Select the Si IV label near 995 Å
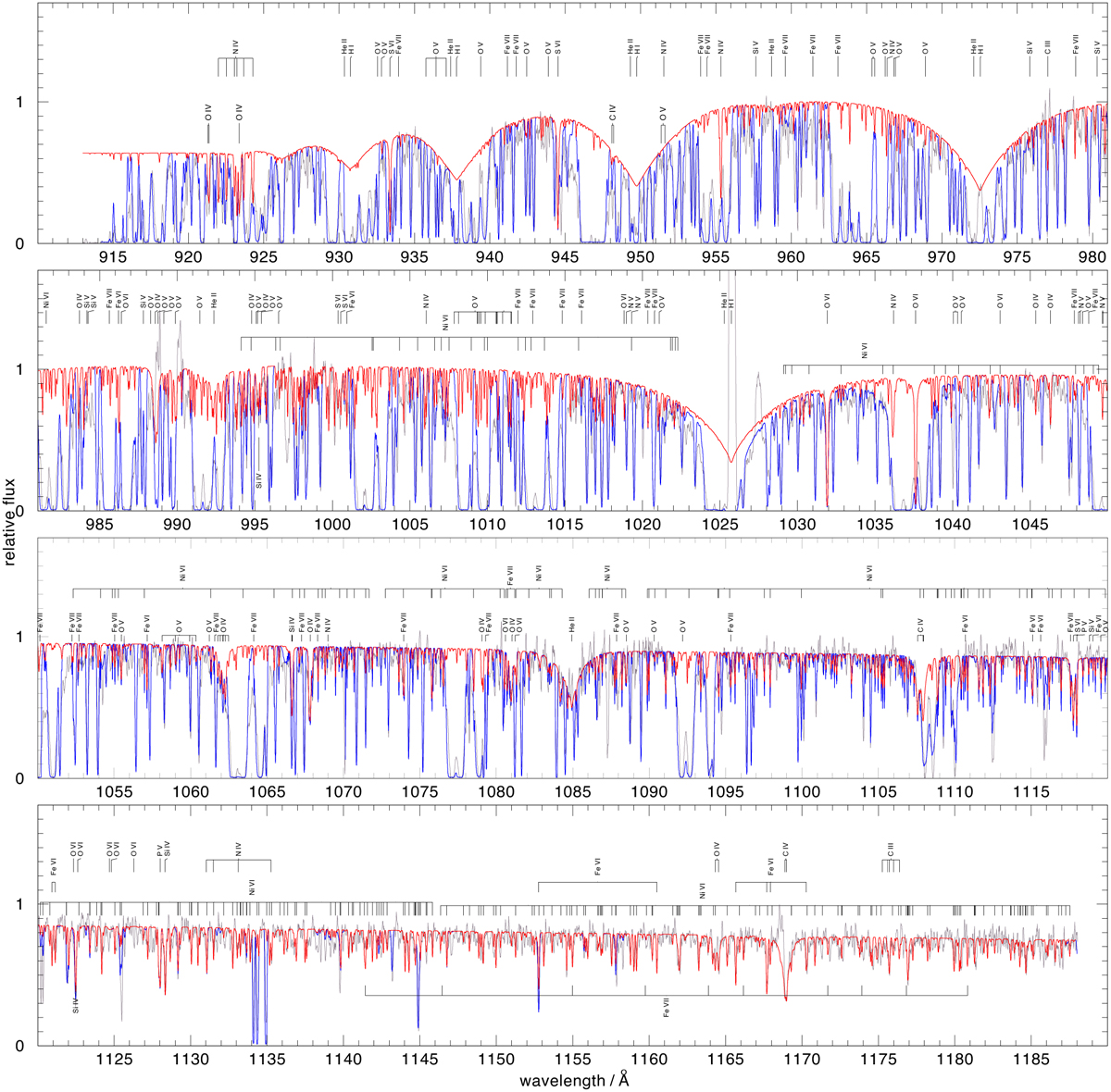1111x1092 pixels. [x=258, y=480]
